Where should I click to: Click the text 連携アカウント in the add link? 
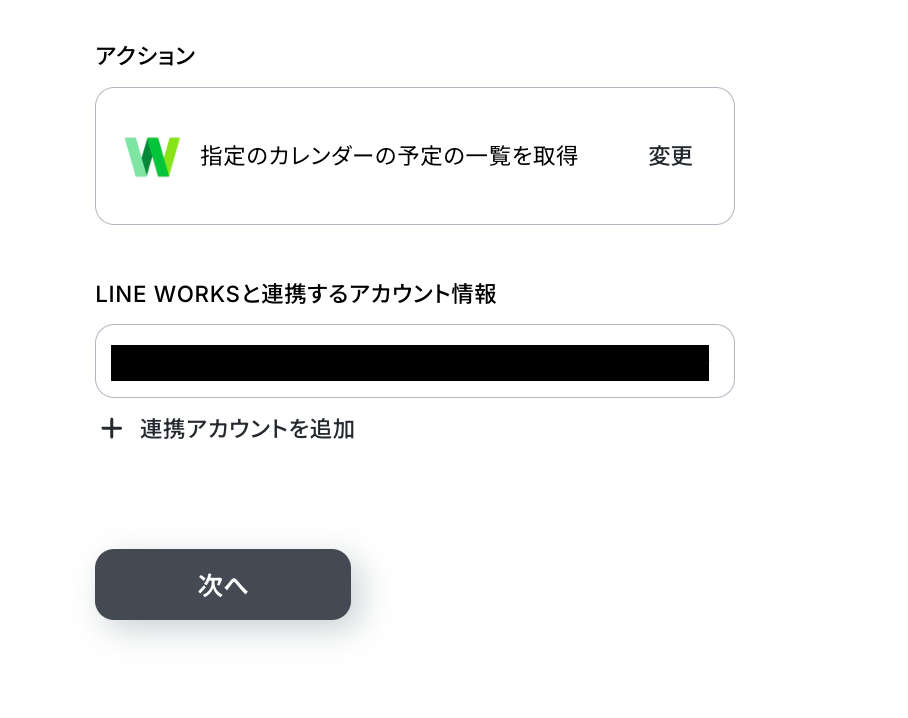(214, 429)
